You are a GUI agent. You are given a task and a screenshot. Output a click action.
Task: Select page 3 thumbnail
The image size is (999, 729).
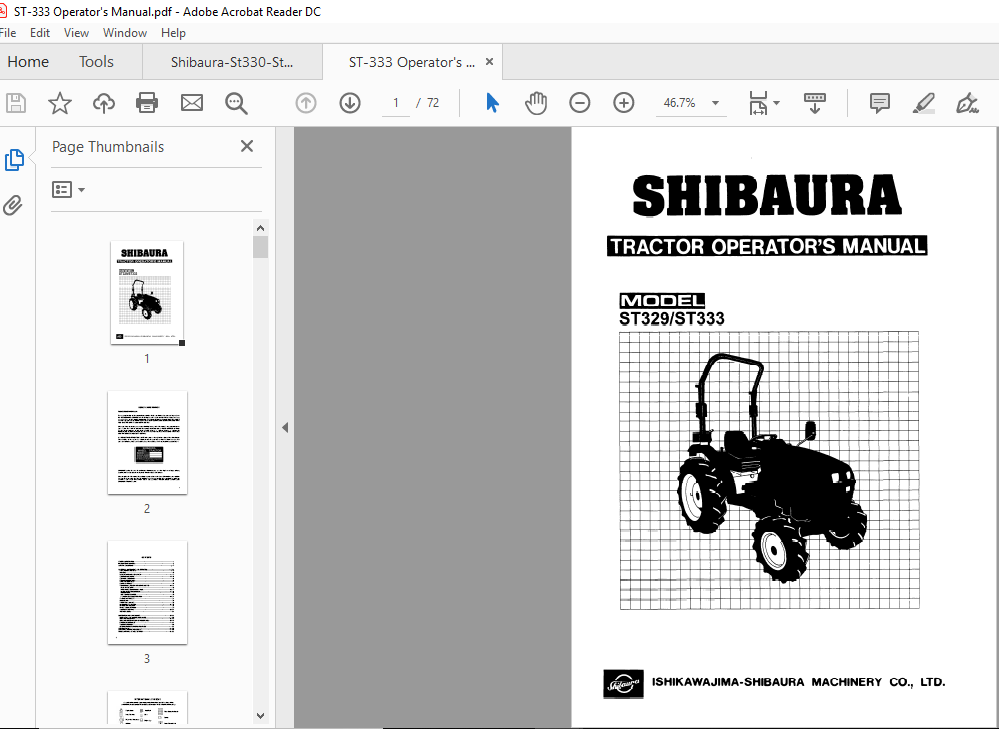click(147, 592)
